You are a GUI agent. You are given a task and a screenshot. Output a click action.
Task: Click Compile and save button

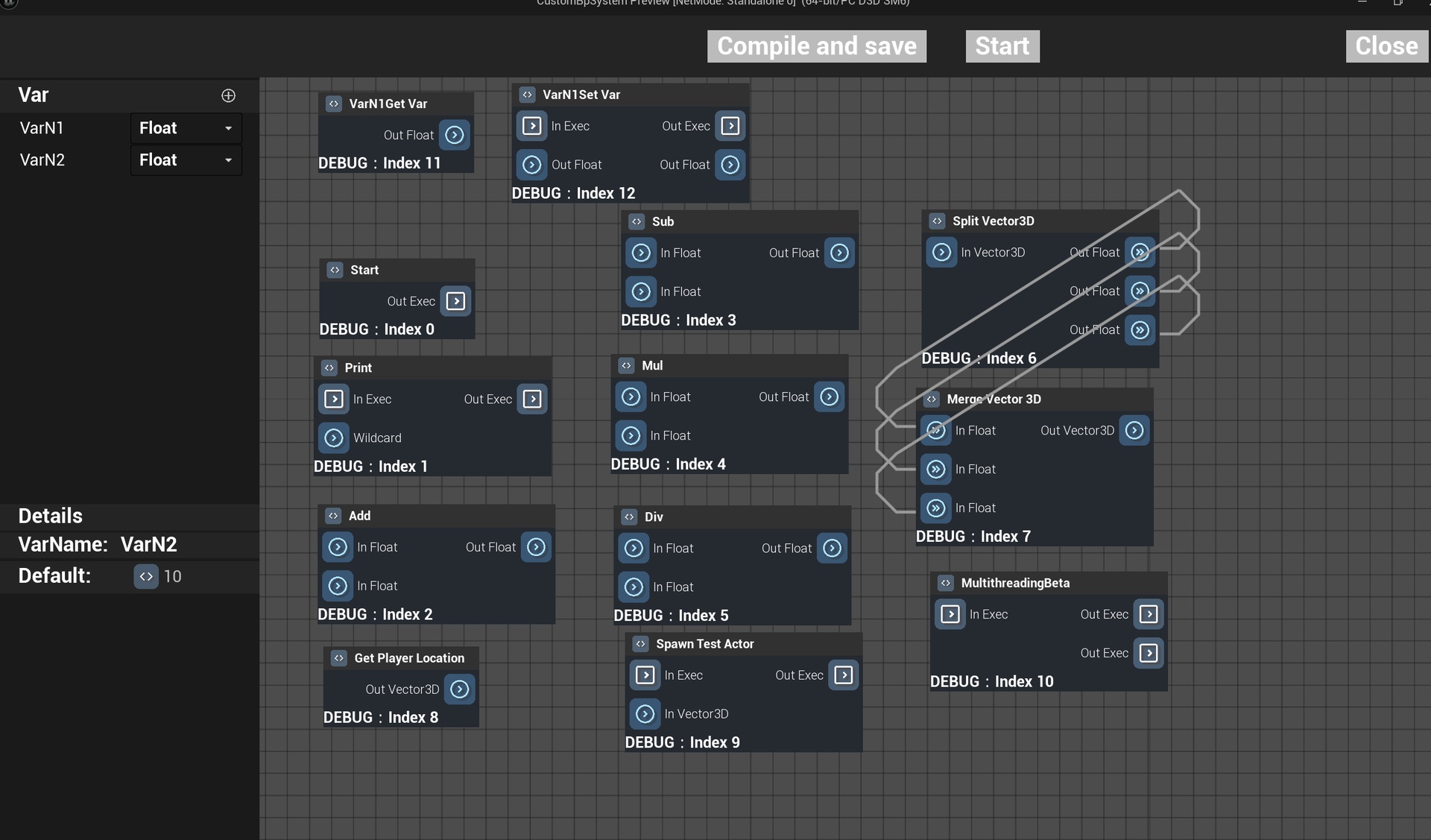pyautogui.click(x=816, y=45)
